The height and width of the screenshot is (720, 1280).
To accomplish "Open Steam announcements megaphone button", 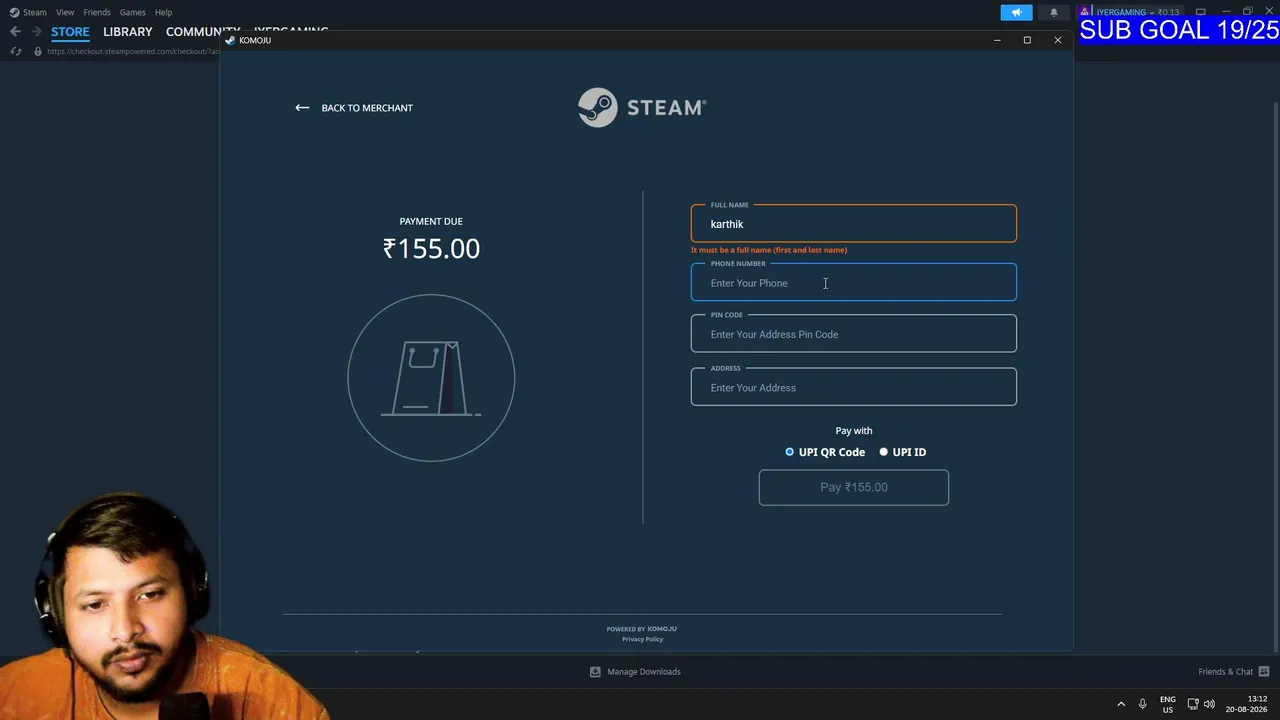I will 1016,12.
